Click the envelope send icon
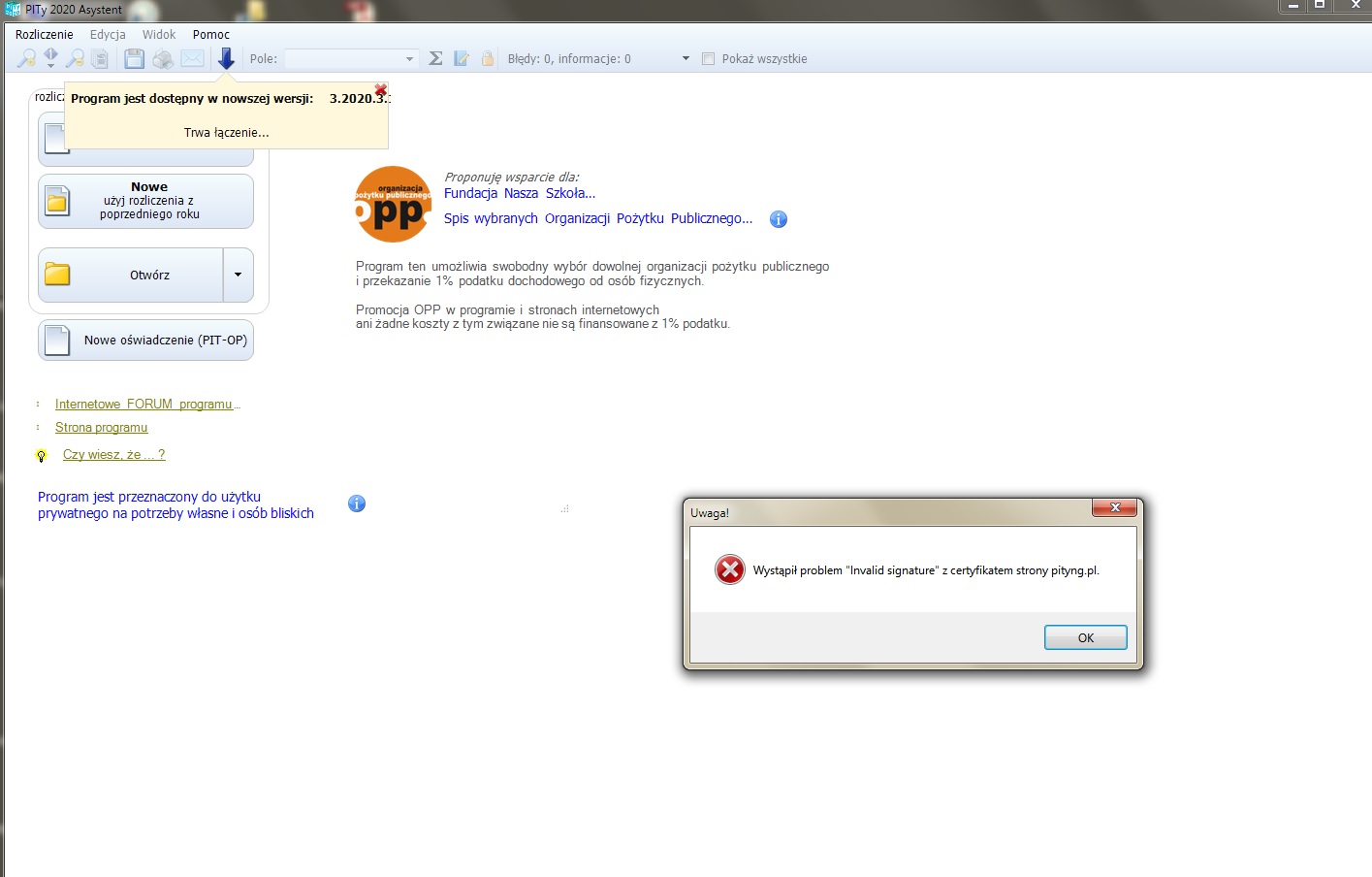The width and height of the screenshot is (1372, 877). (x=193, y=59)
